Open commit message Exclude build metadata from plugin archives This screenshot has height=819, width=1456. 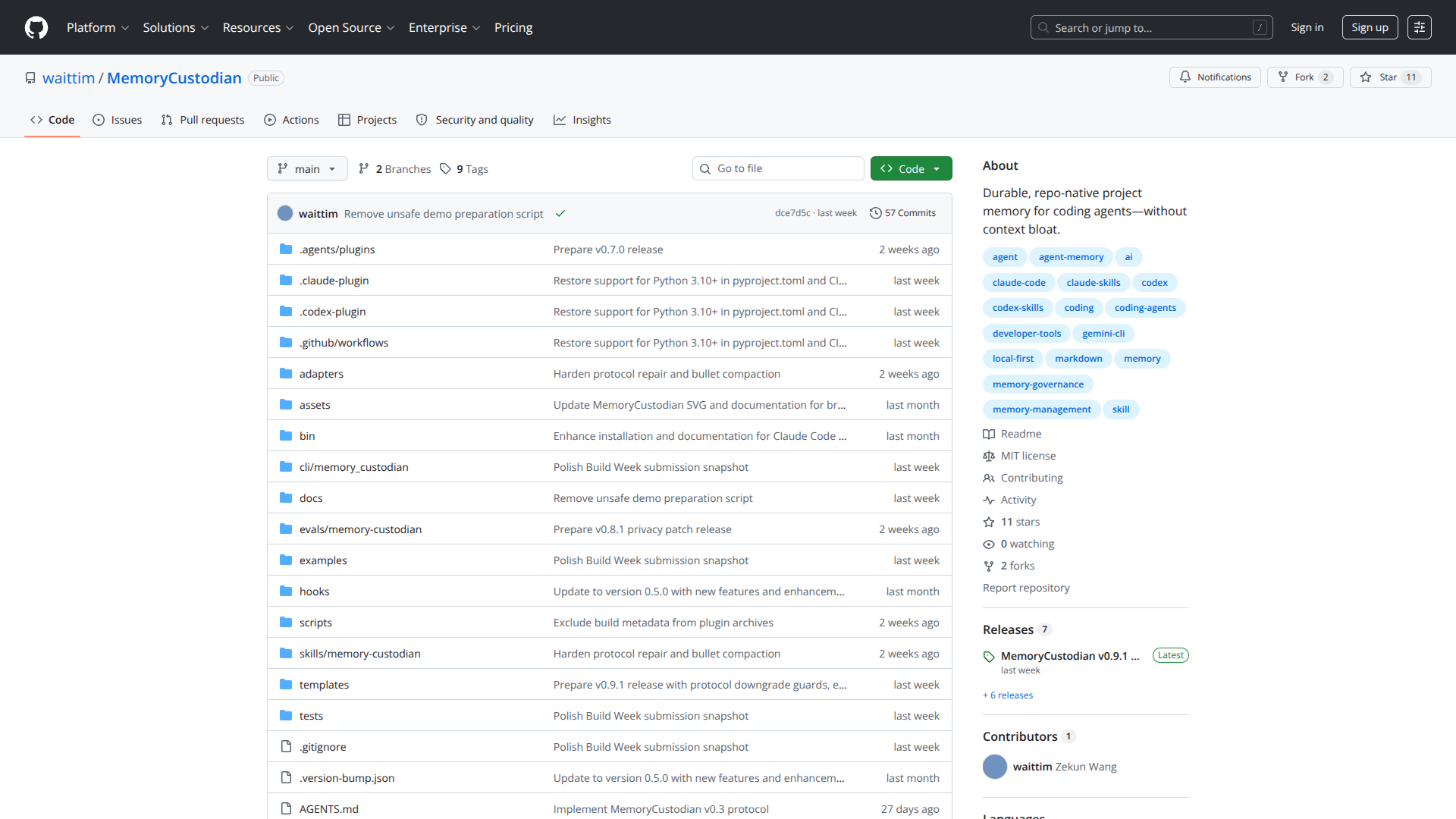coord(664,623)
